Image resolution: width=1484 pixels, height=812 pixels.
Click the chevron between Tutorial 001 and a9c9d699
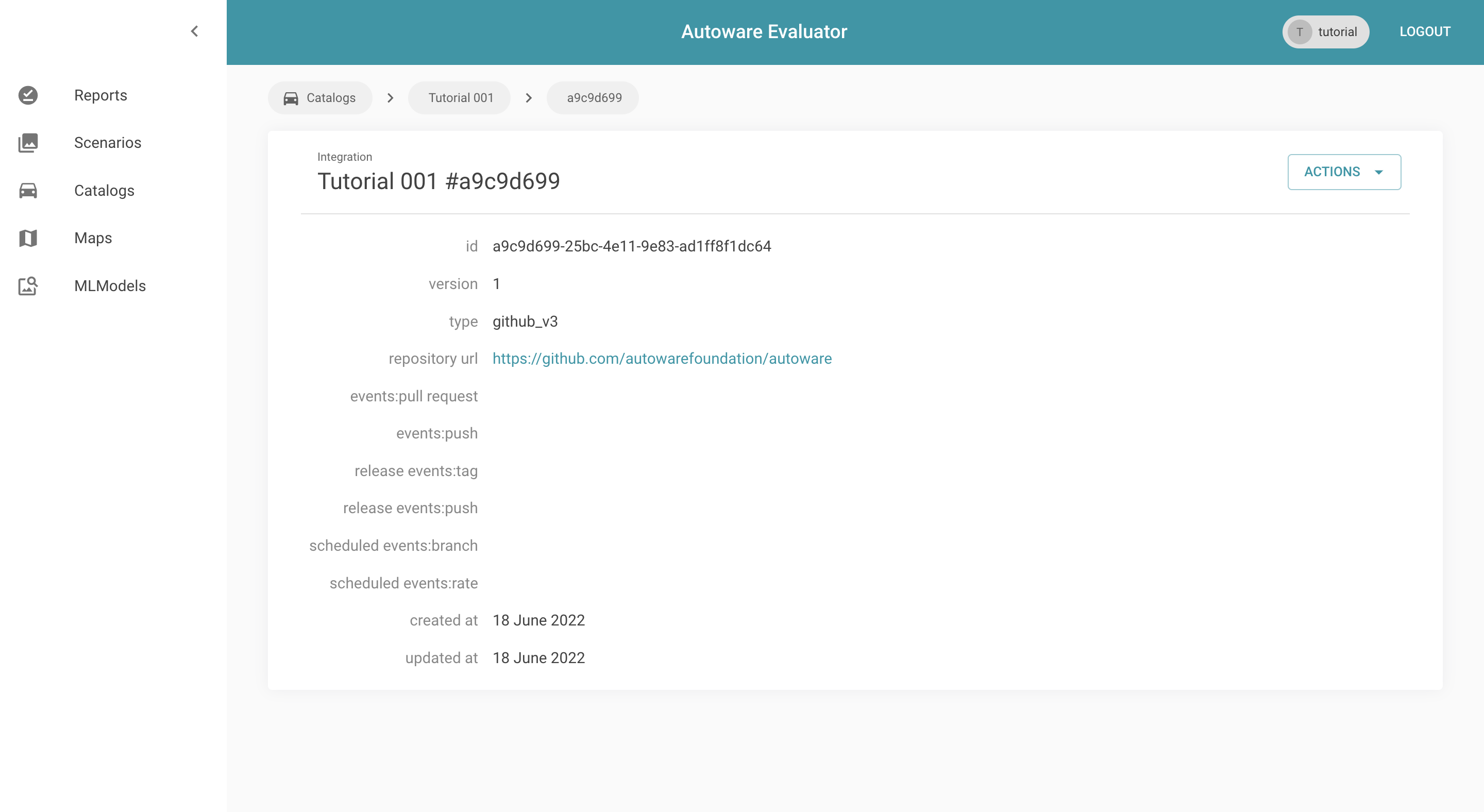click(x=528, y=98)
